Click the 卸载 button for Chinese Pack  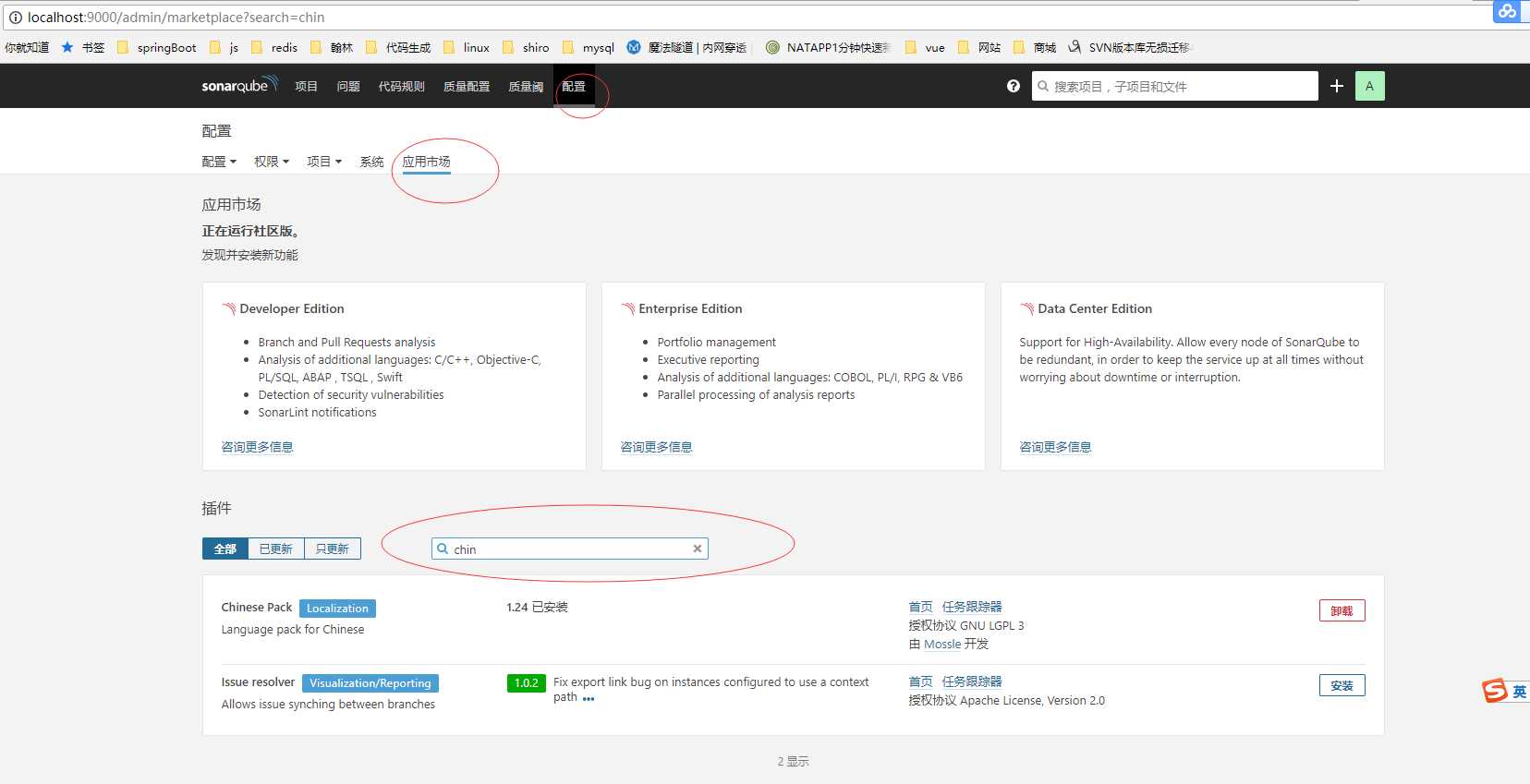pyautogui.click(x=1342, y=610)
